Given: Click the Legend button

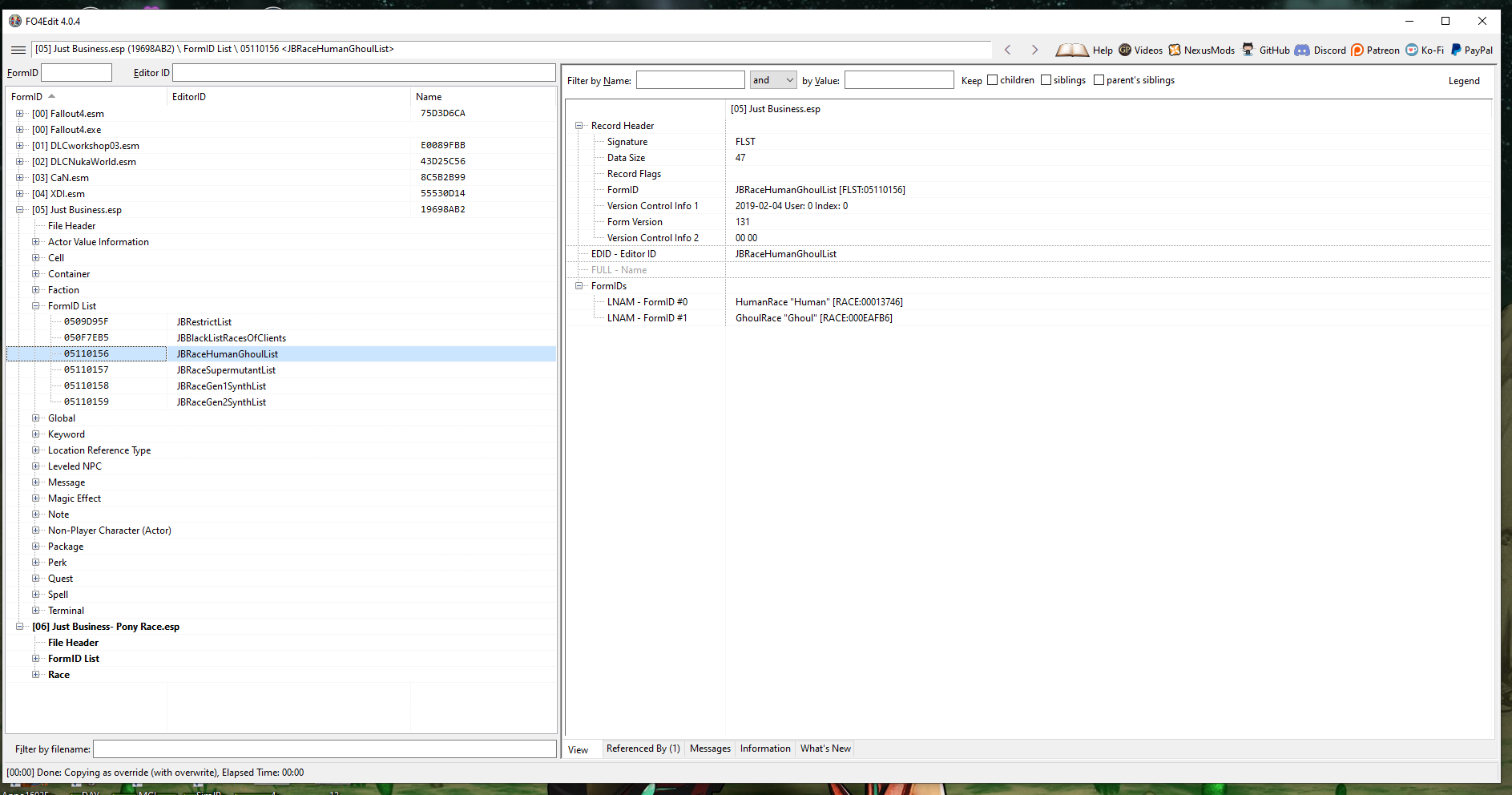Looking at the screenshot, I should click(1464, 81).
